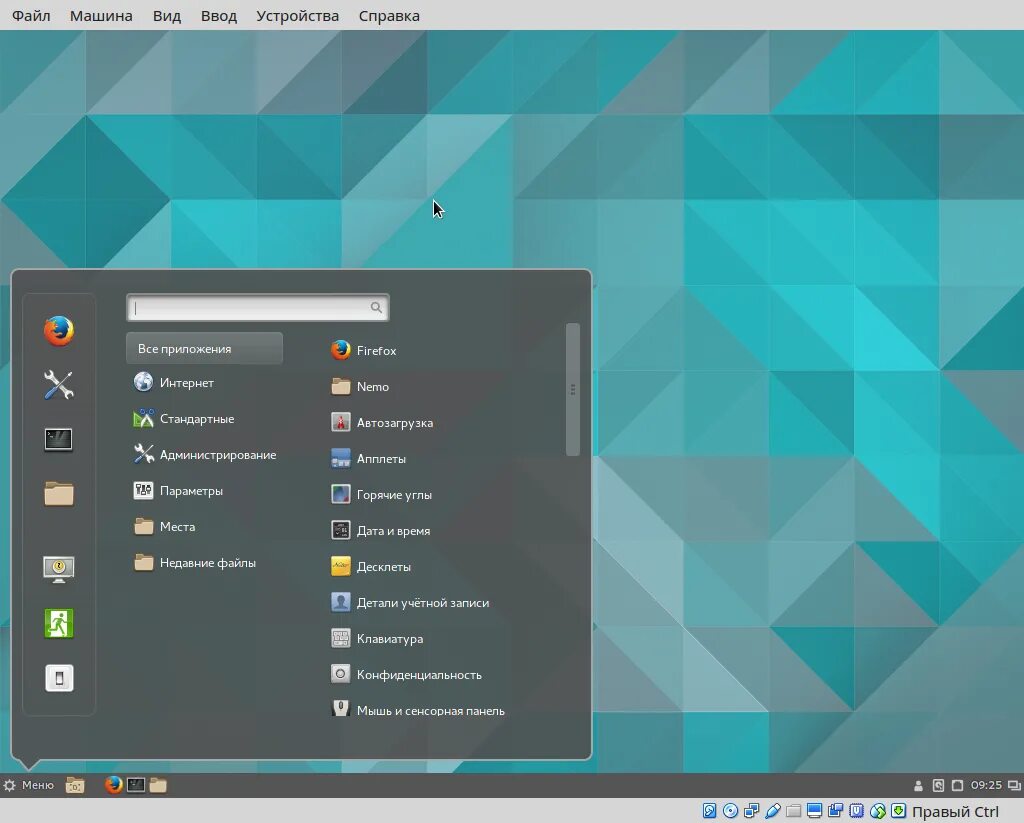1024x823 pixels.
Task: Lock the screen using the monitor icon
Action: pyautogui.click(x=59, y=569)
